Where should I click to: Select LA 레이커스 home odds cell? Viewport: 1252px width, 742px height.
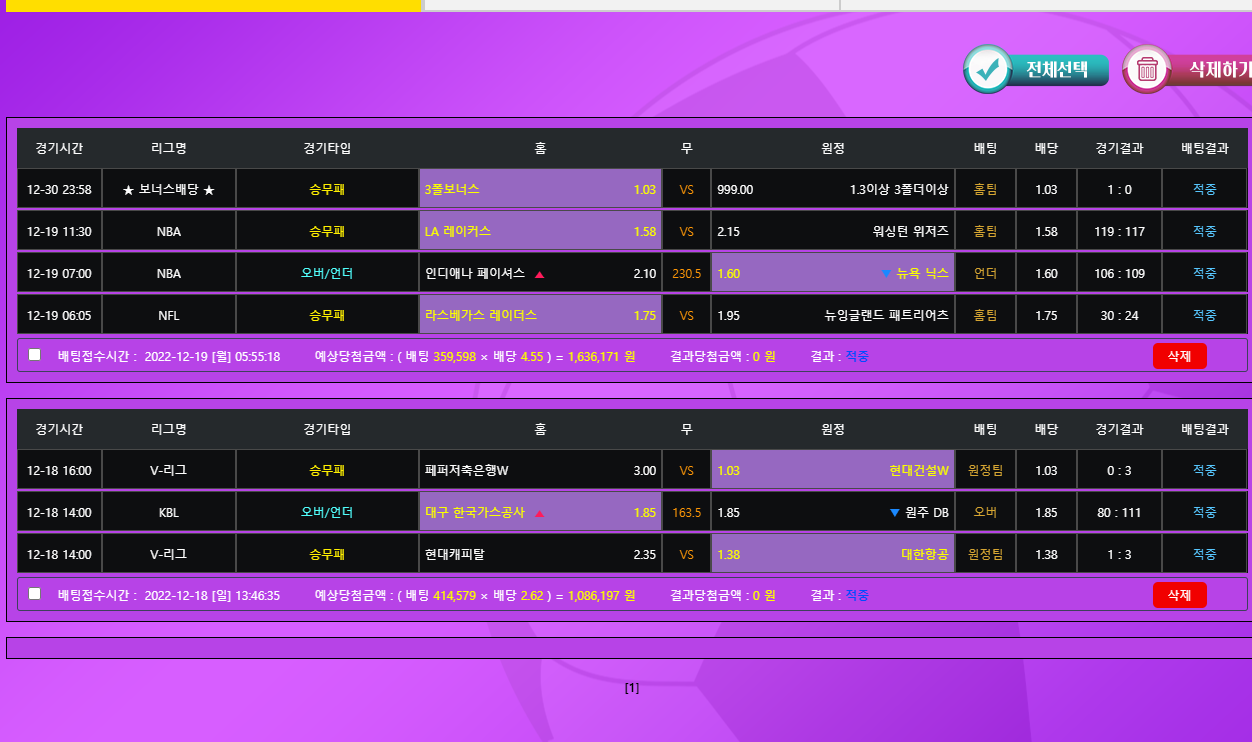pos(540,232)
